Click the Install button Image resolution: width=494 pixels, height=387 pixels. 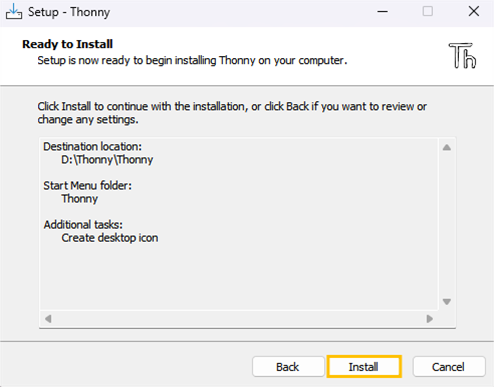pyautogui.click(x=364, y=367)
